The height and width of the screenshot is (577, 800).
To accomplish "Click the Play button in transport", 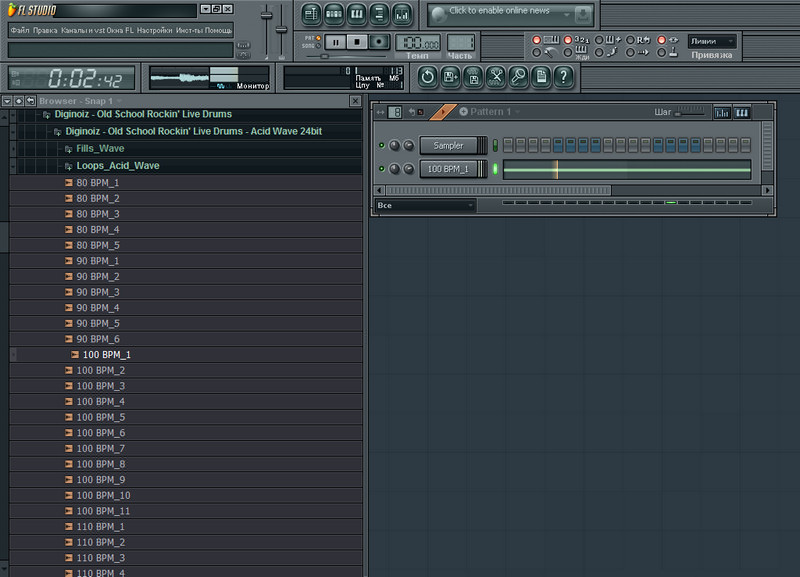I will coord(336,41).
